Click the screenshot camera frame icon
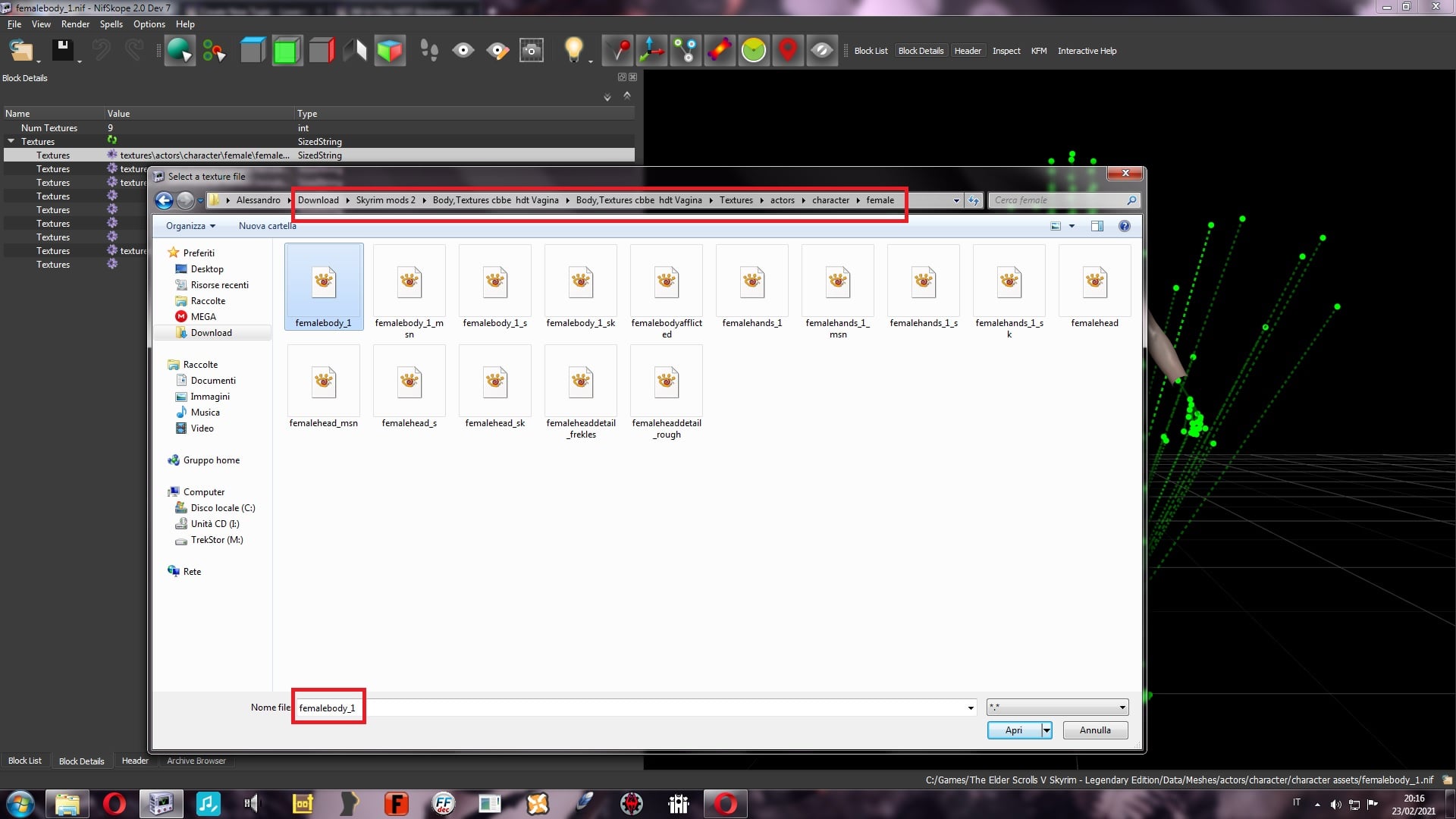1456x819 pixels. (532, 51)
